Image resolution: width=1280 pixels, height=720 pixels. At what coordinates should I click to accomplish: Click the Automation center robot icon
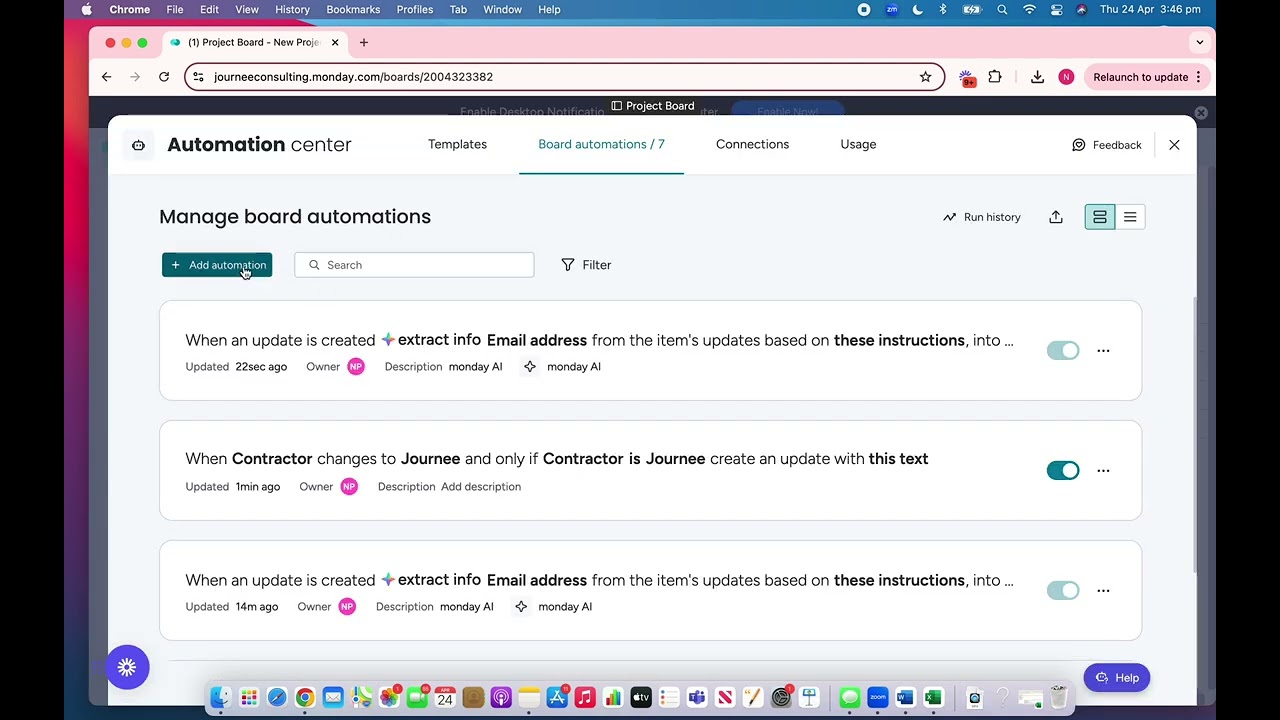pos(138,145)
